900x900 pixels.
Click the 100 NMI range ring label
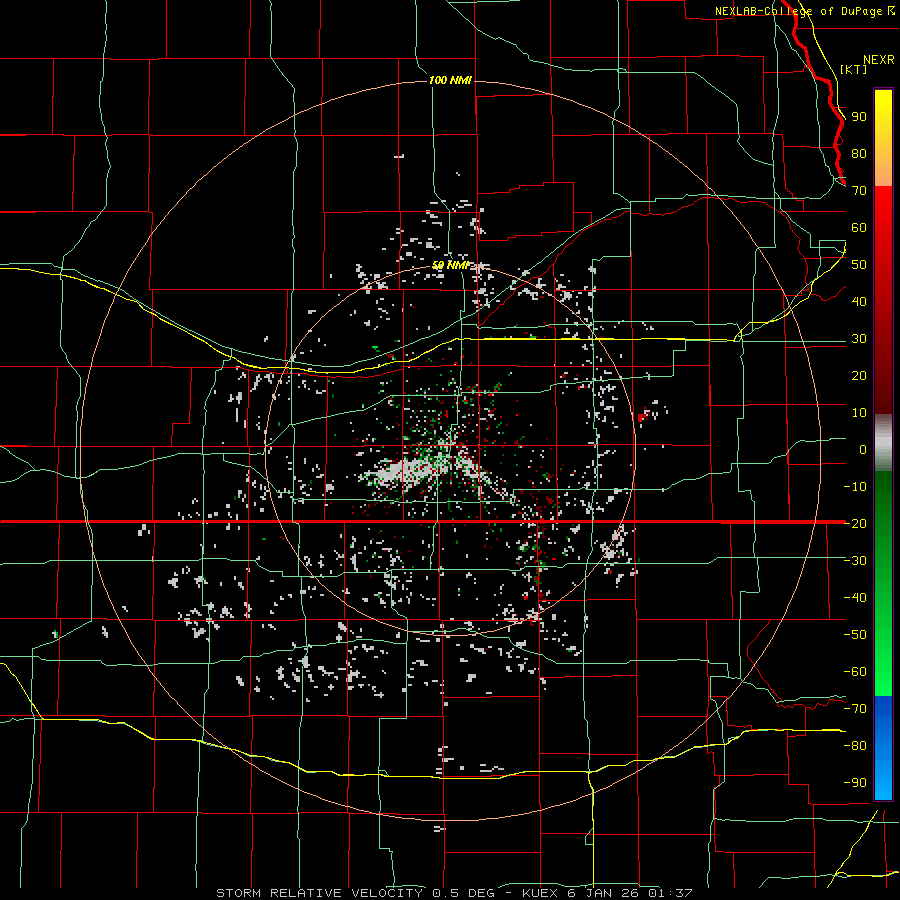pos(450,80)
